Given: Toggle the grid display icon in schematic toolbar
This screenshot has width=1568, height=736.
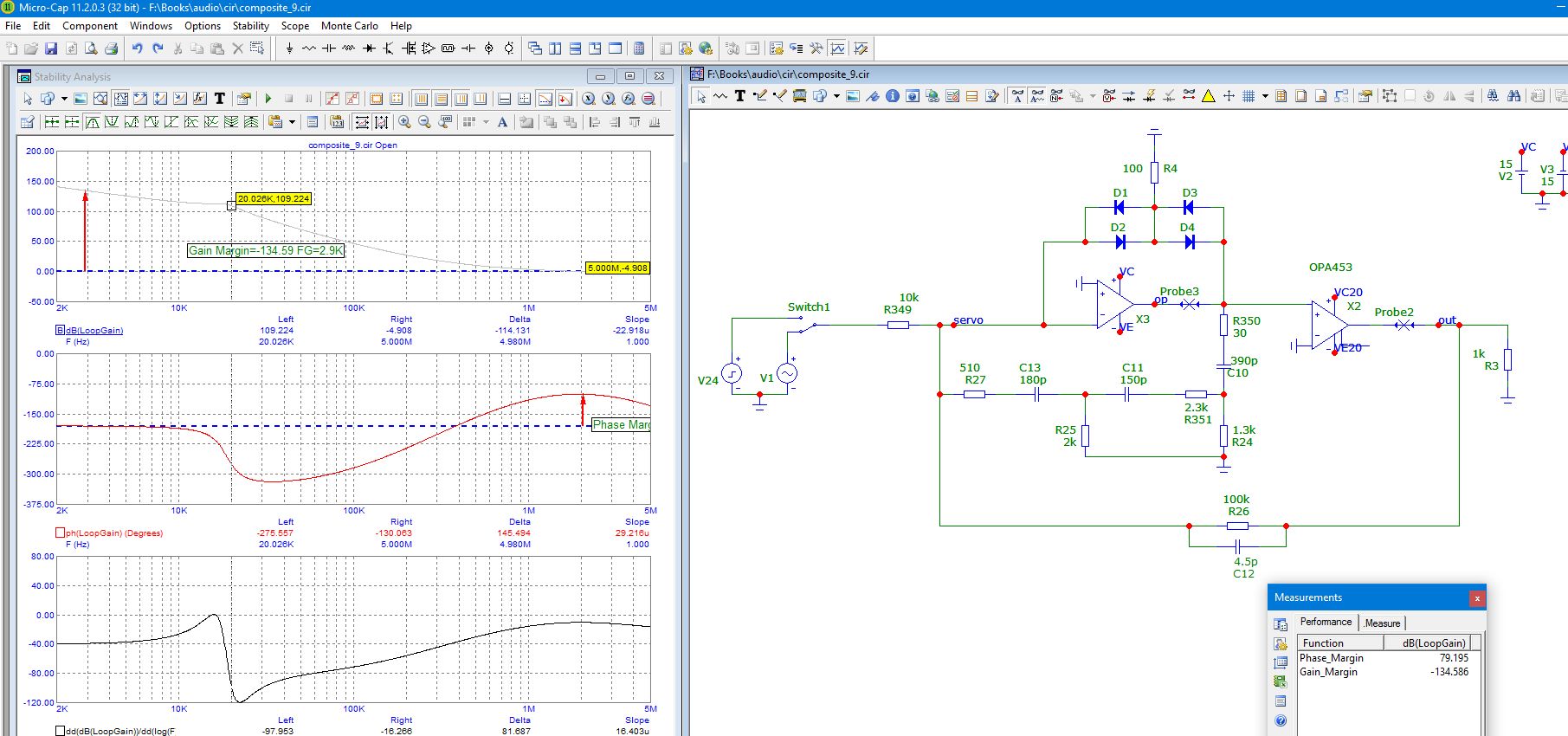Looking at the screenshot, I should [x=1249, y=96].
